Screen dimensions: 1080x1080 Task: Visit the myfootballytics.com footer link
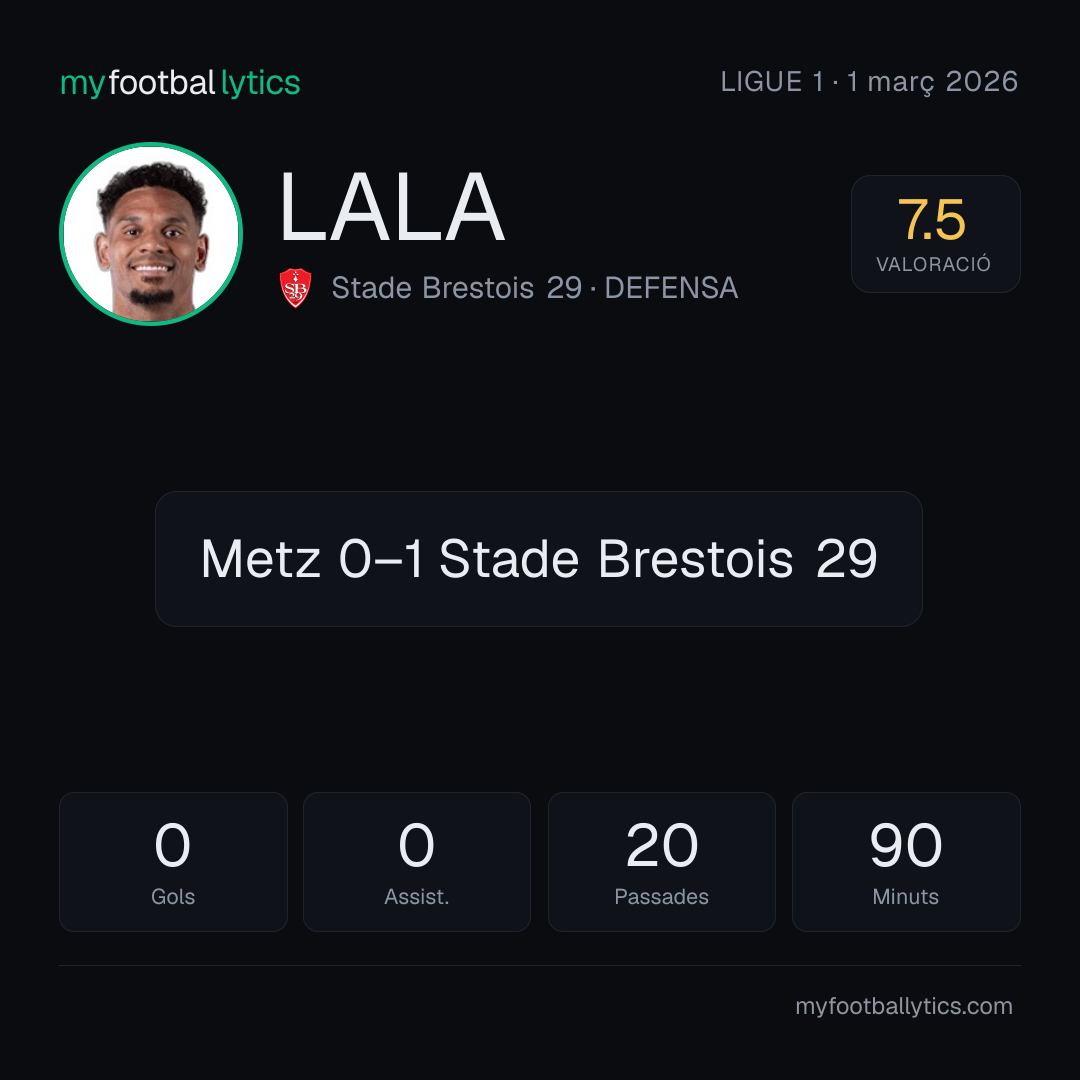pyautogui.click(x=904, y=1006)
